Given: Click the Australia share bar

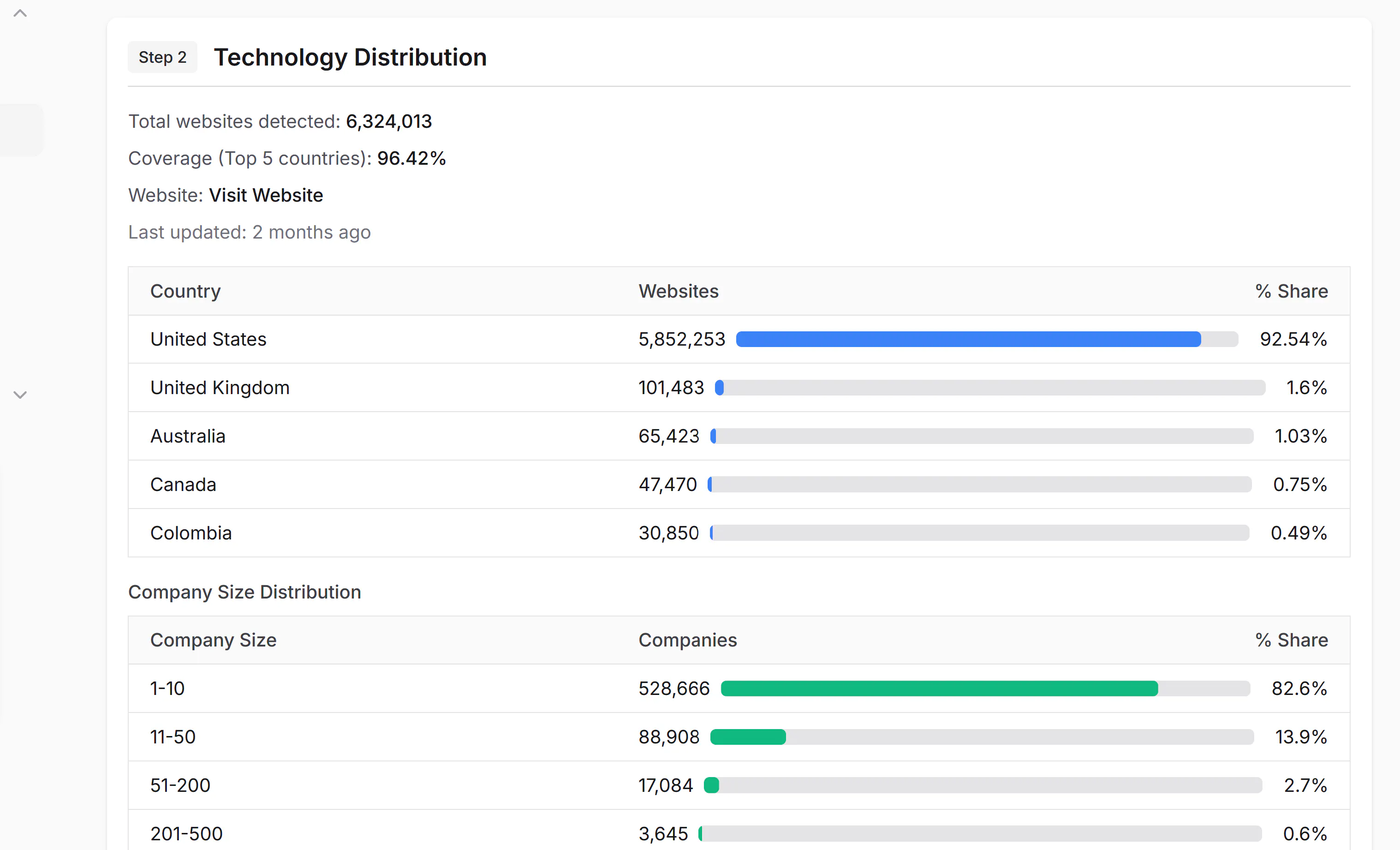Looking at the screenshot, I should [982, 436].
